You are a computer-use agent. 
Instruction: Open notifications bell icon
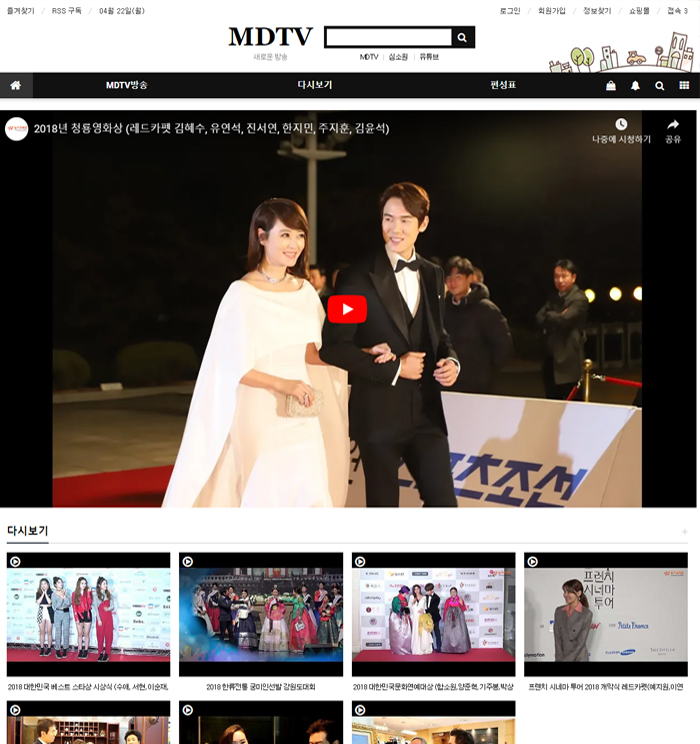click(635, 86)
